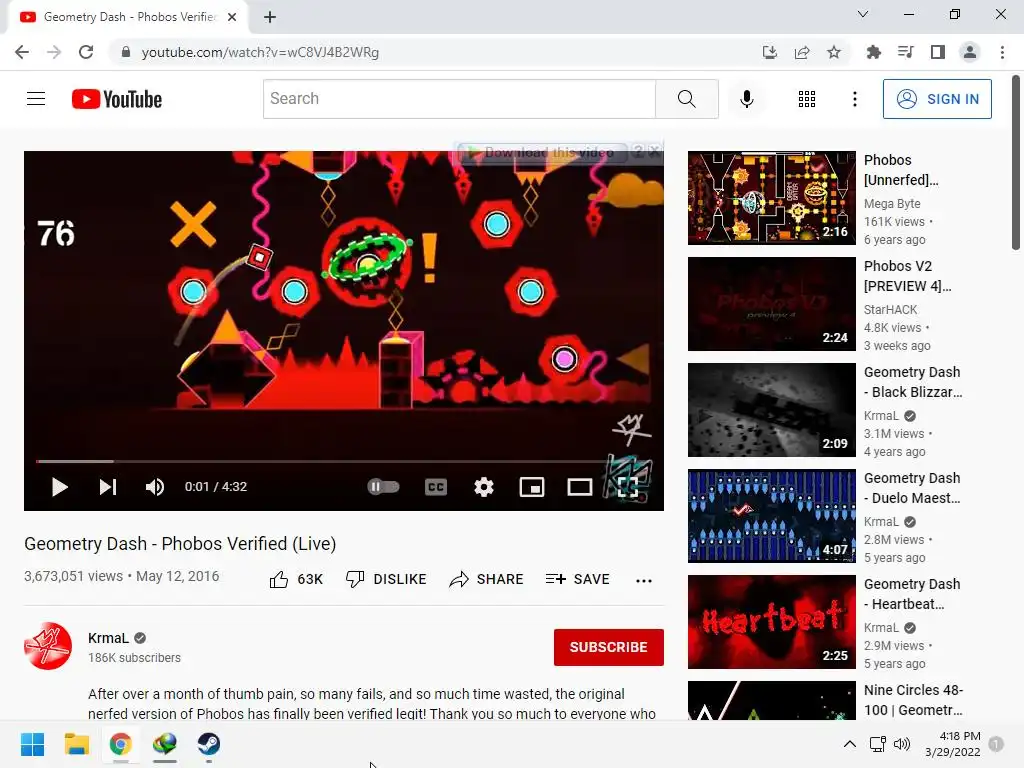Open the Duelo Maestro video title
Screen dimensions: 1024x768
click(912, 488)
